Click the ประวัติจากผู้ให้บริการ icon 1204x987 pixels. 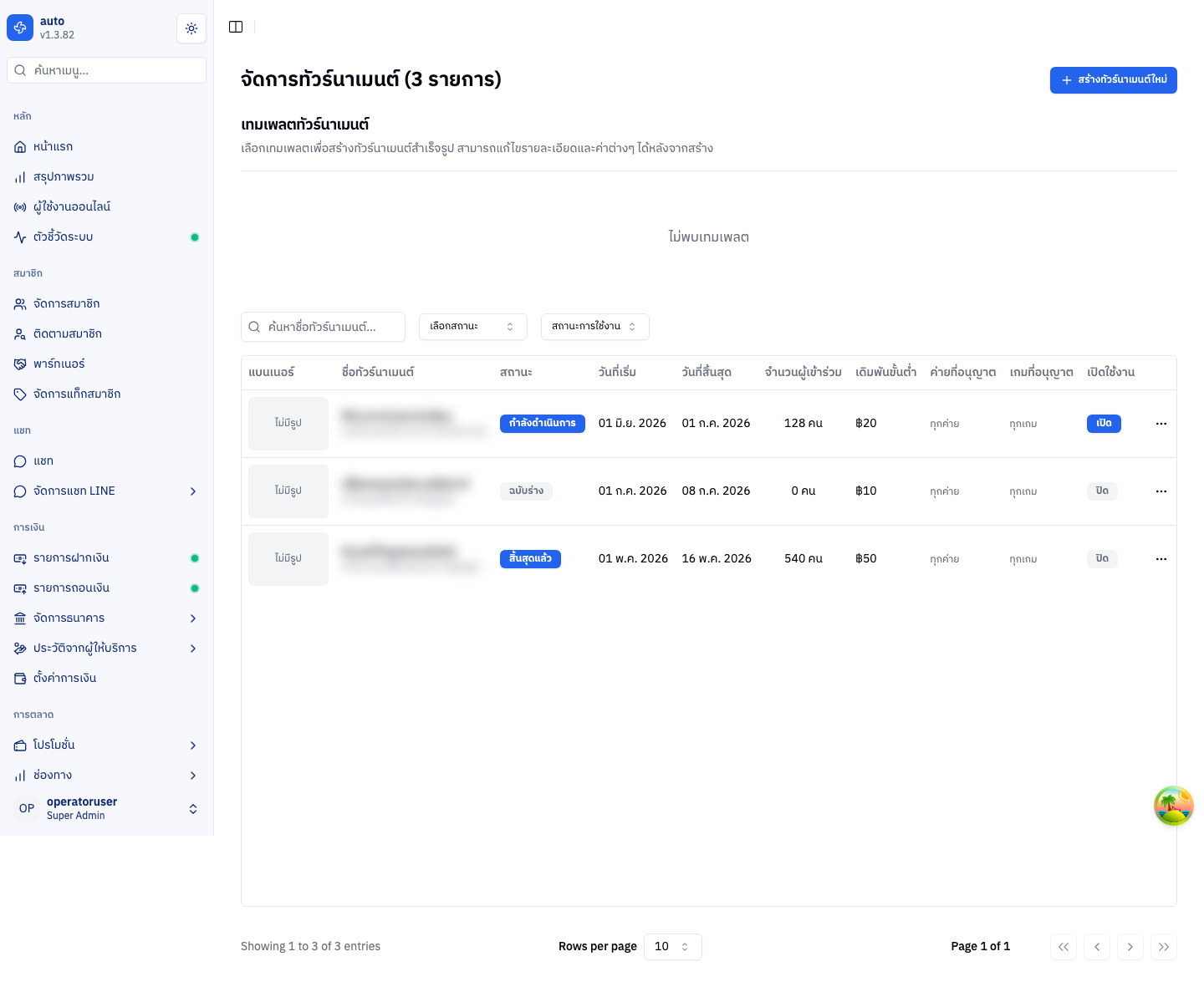pyautogui.click(x=20, y=648)
